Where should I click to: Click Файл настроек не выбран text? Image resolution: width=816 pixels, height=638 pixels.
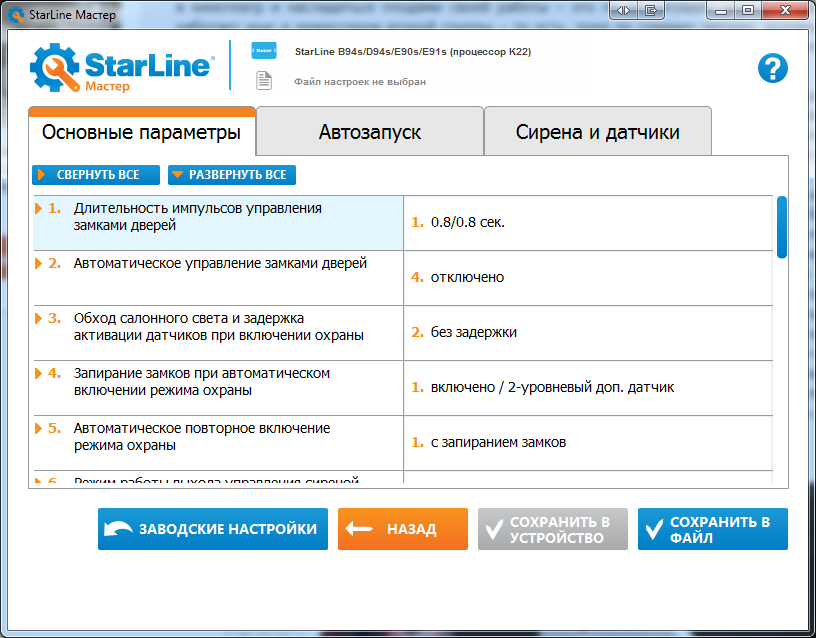[360, 82]
